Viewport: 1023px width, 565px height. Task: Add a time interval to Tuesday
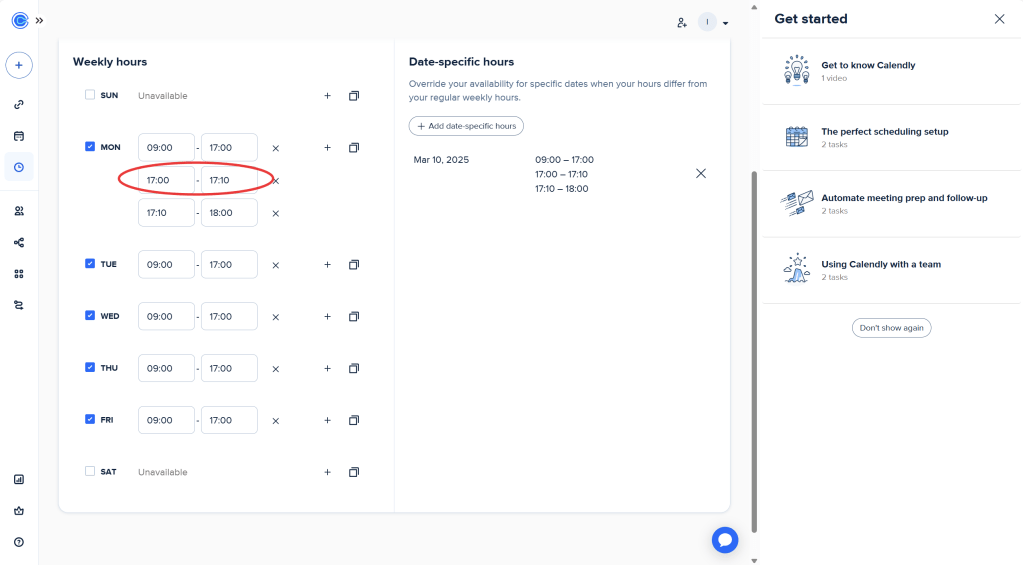click(x=327, y=265)
